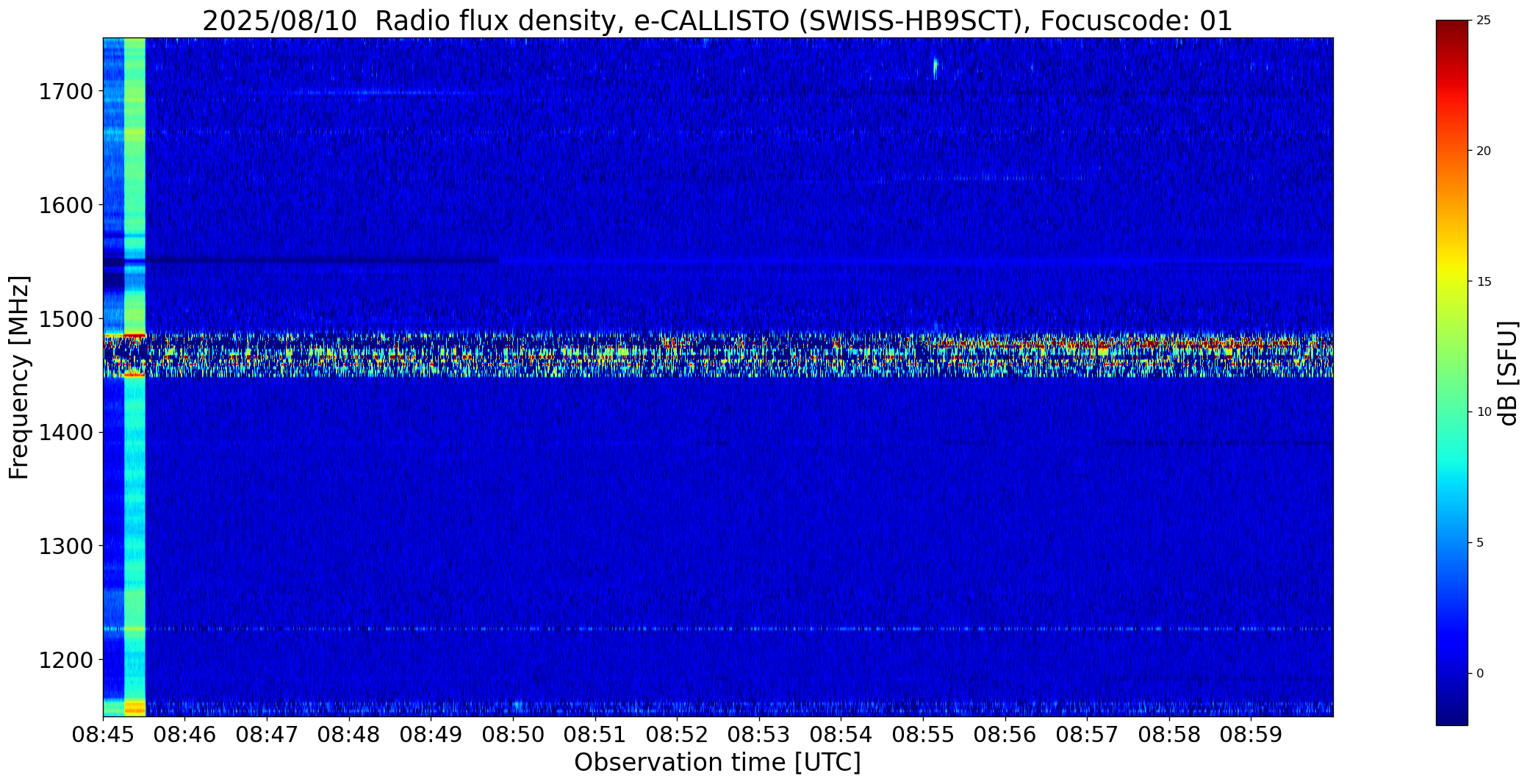Click the Frequency [MHz] axis label

click(19, 377)
